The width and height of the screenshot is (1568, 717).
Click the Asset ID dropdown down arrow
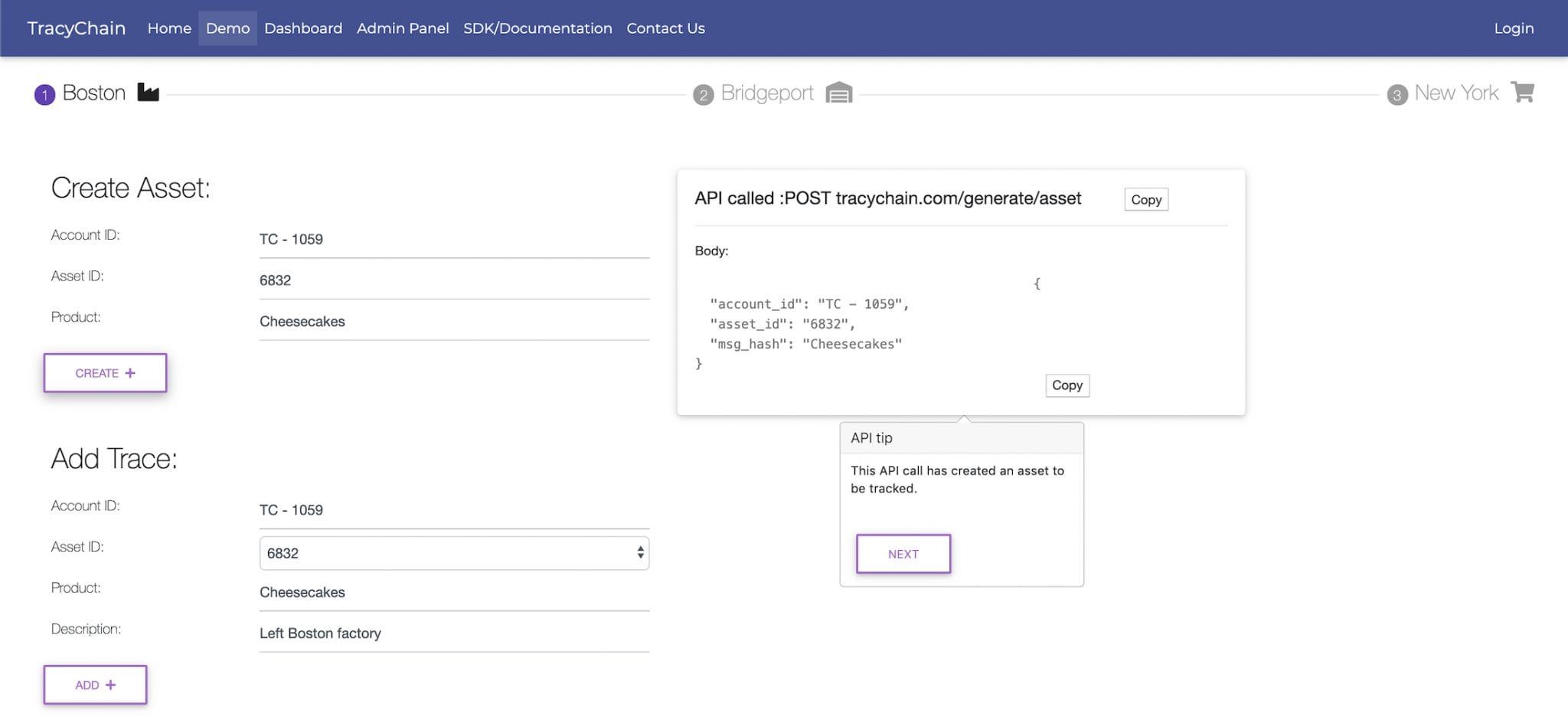(640, 557)
